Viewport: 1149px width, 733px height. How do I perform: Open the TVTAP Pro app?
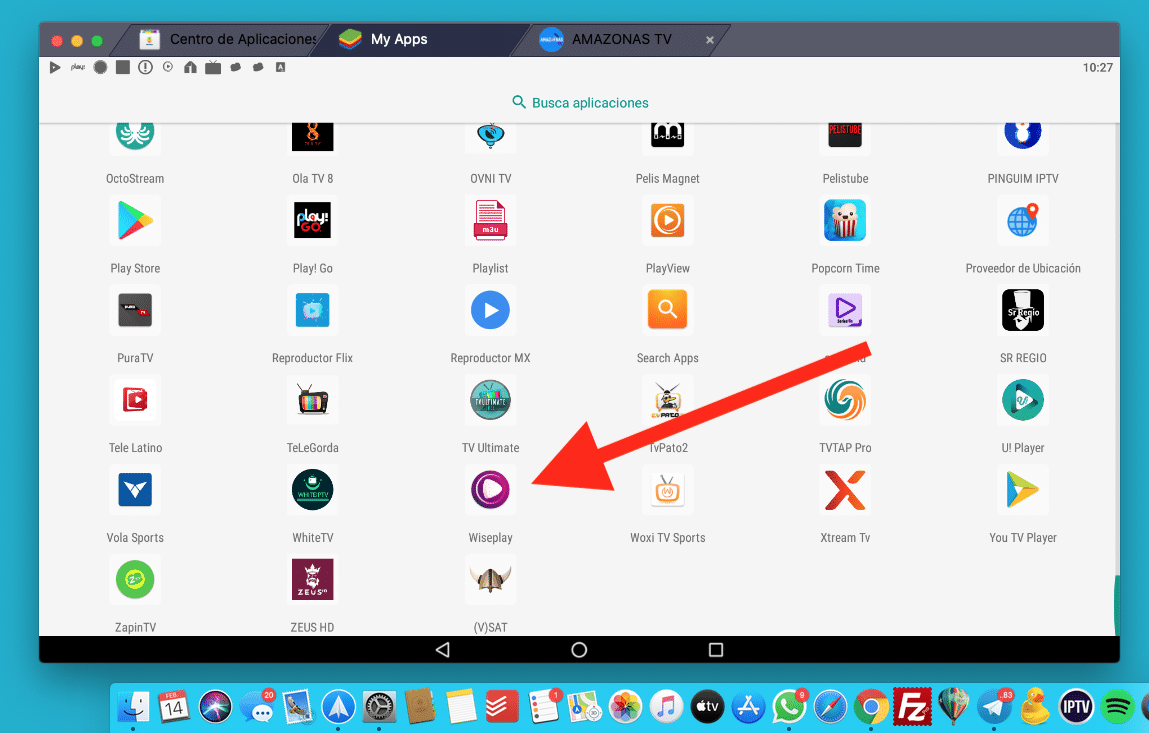coord(845,401)
